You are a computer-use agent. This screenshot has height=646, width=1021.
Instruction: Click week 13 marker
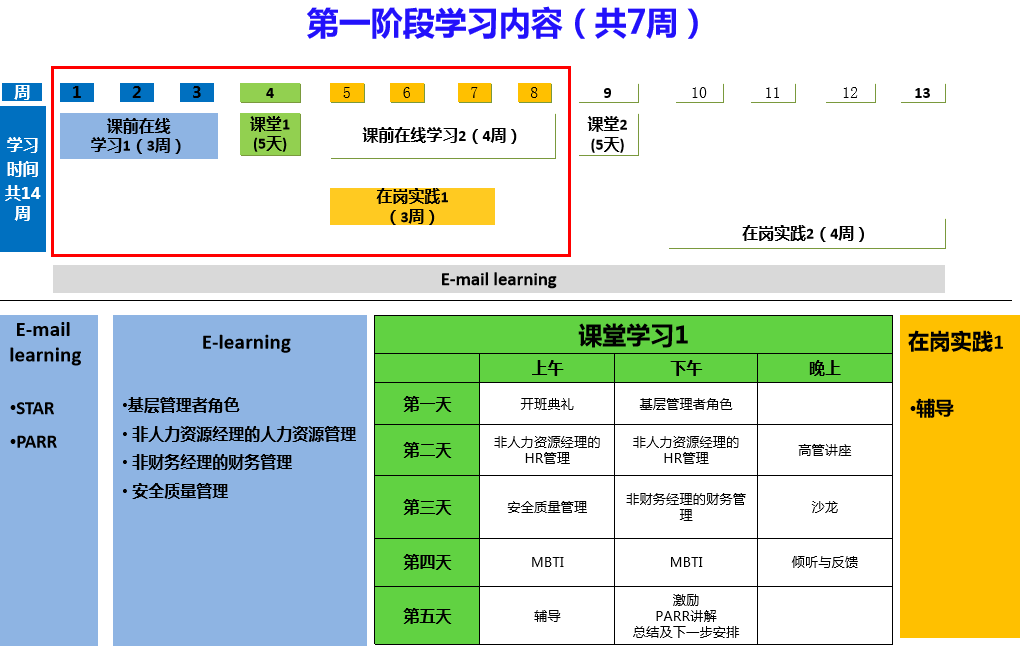click(922, 93)
